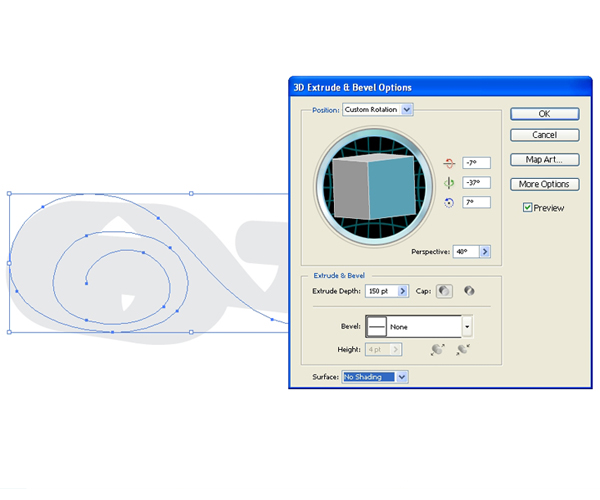Open the Perspective slider arrow
The width and height of the screenshot is (600, 500).
(x=485, y=251)
